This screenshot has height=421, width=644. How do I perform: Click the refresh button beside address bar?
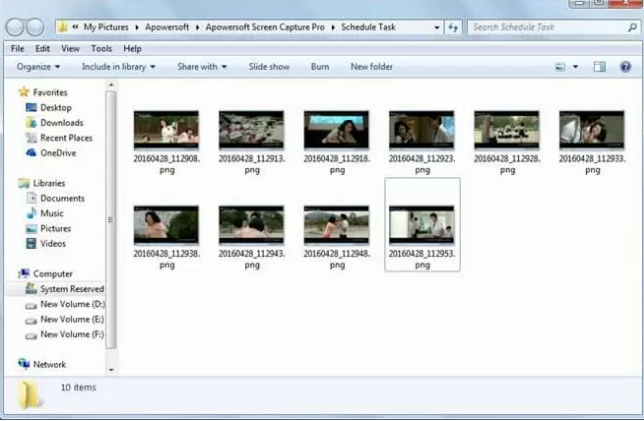click(454, 27)
